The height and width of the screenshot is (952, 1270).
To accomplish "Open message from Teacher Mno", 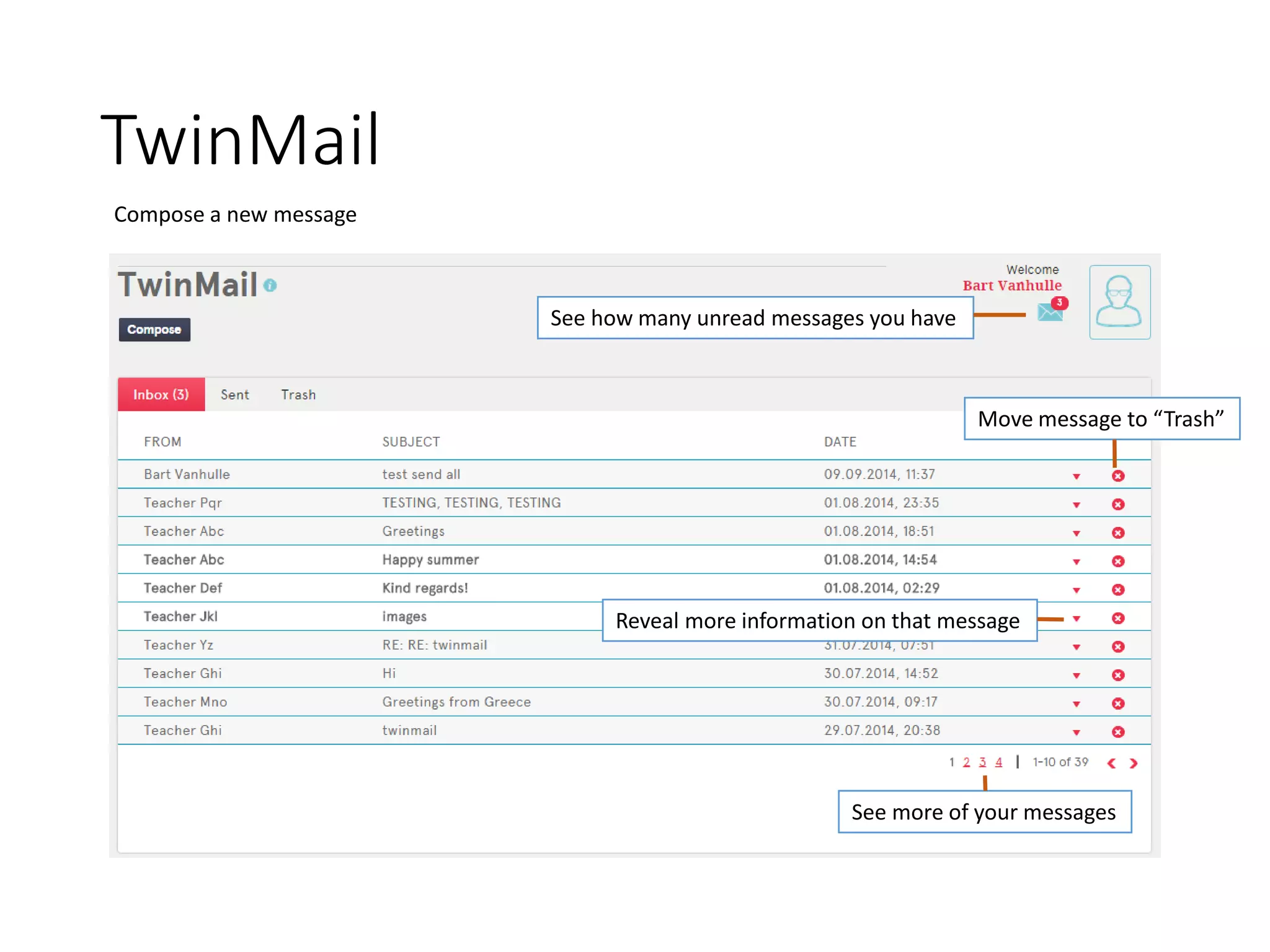I will [185, 702].
